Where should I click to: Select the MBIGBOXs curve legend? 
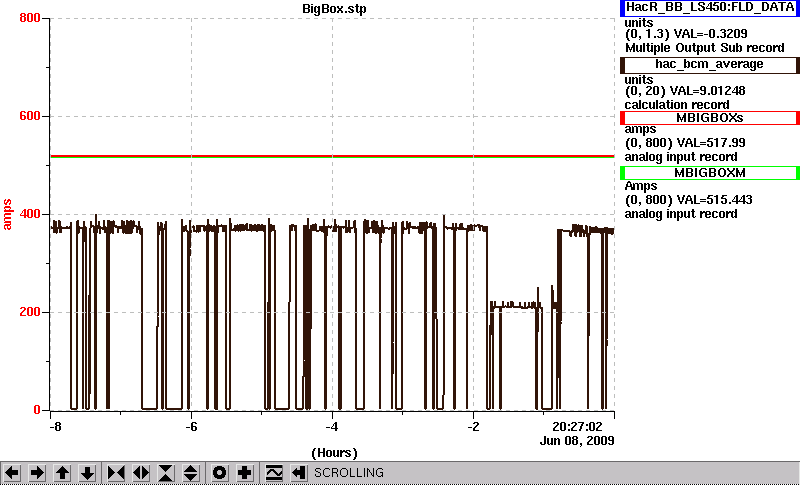pyautogui.click(x=710, y=118)
